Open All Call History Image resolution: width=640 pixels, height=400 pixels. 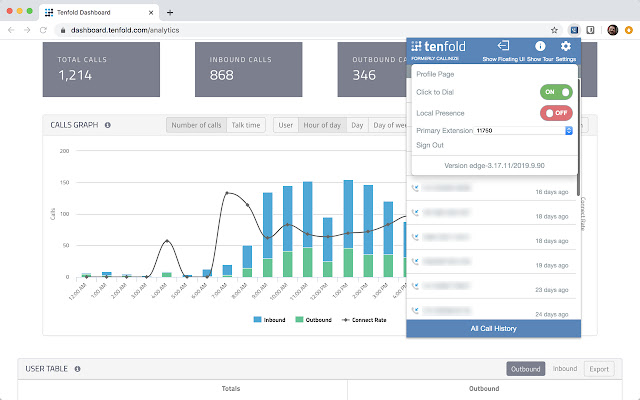pyautogui.click(x=493, y=328)
